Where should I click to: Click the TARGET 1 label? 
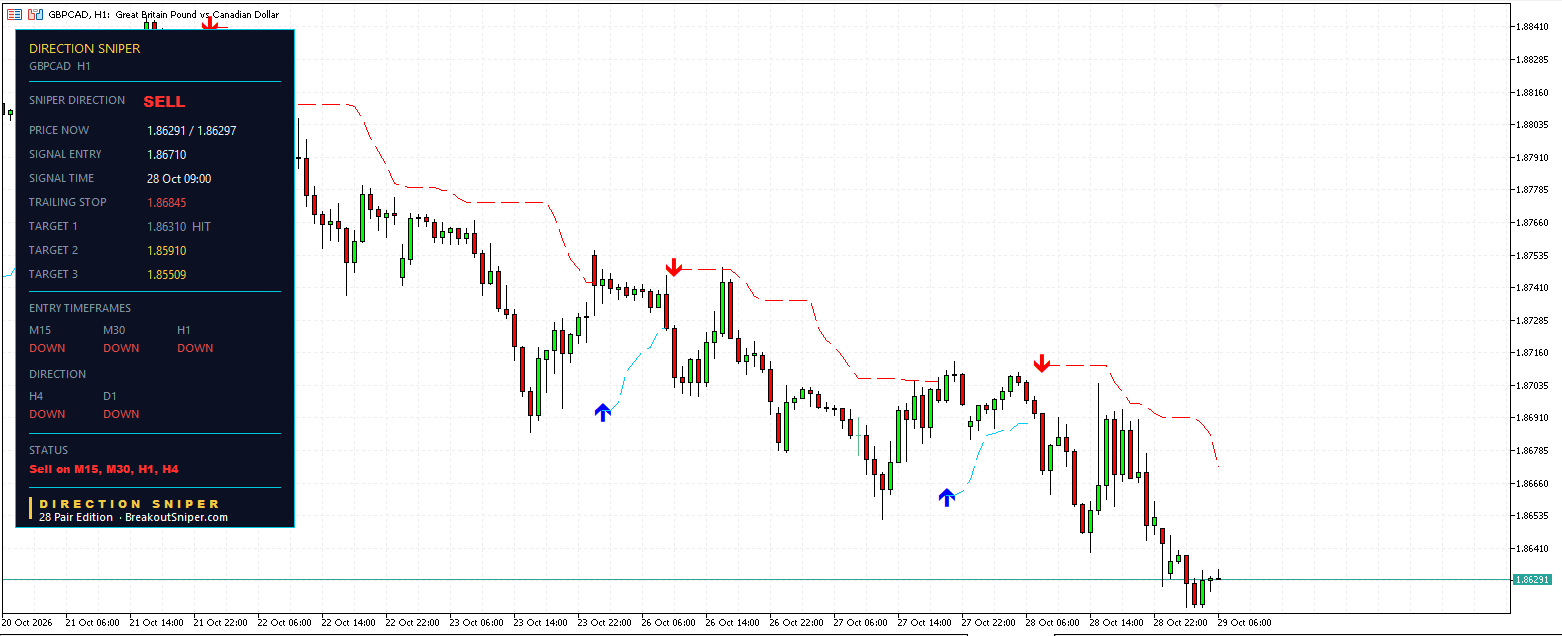click(x=53, y=226)
